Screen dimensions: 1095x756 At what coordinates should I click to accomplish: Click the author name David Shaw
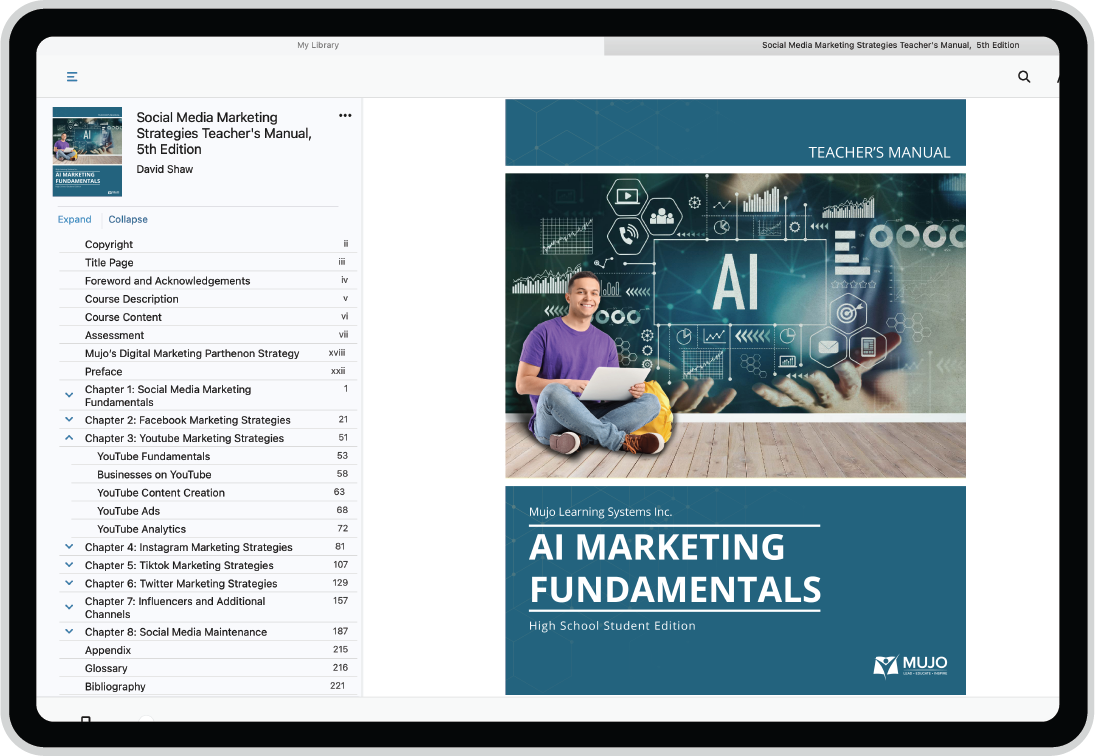click(x=165, y=170)
